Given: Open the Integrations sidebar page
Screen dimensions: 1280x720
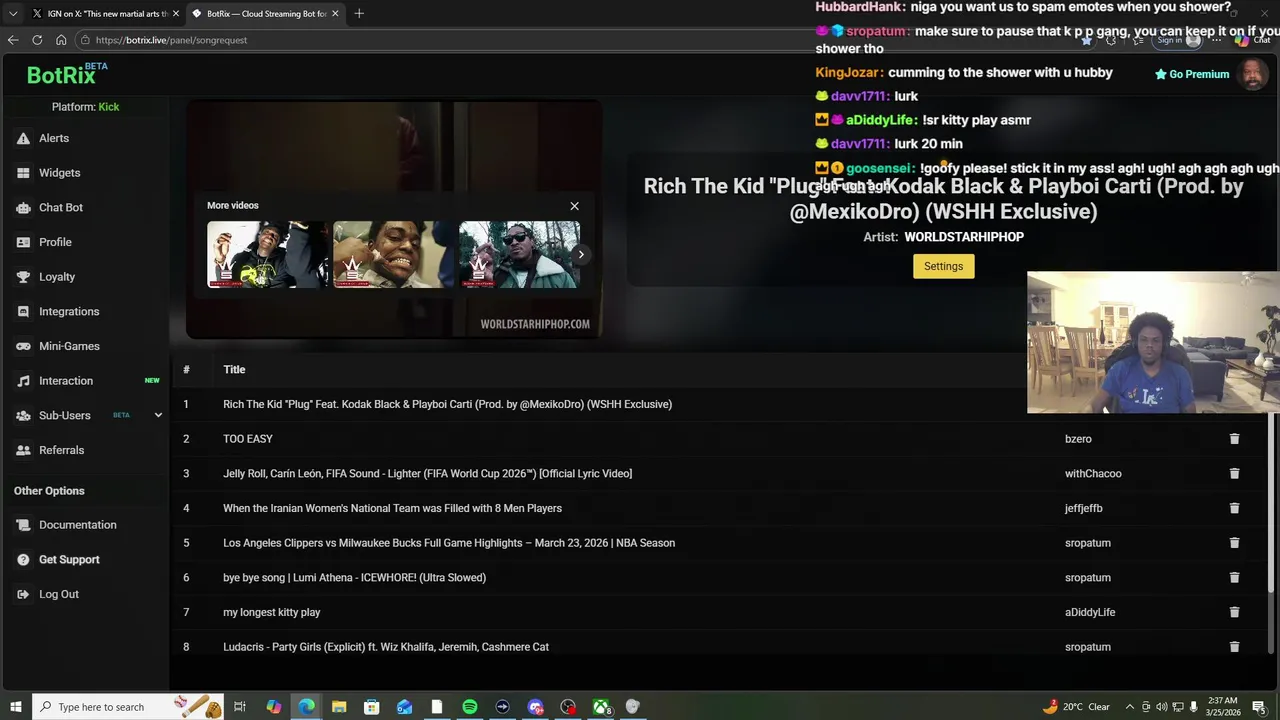Looking at the screenshot, I should tap(69, 311).
